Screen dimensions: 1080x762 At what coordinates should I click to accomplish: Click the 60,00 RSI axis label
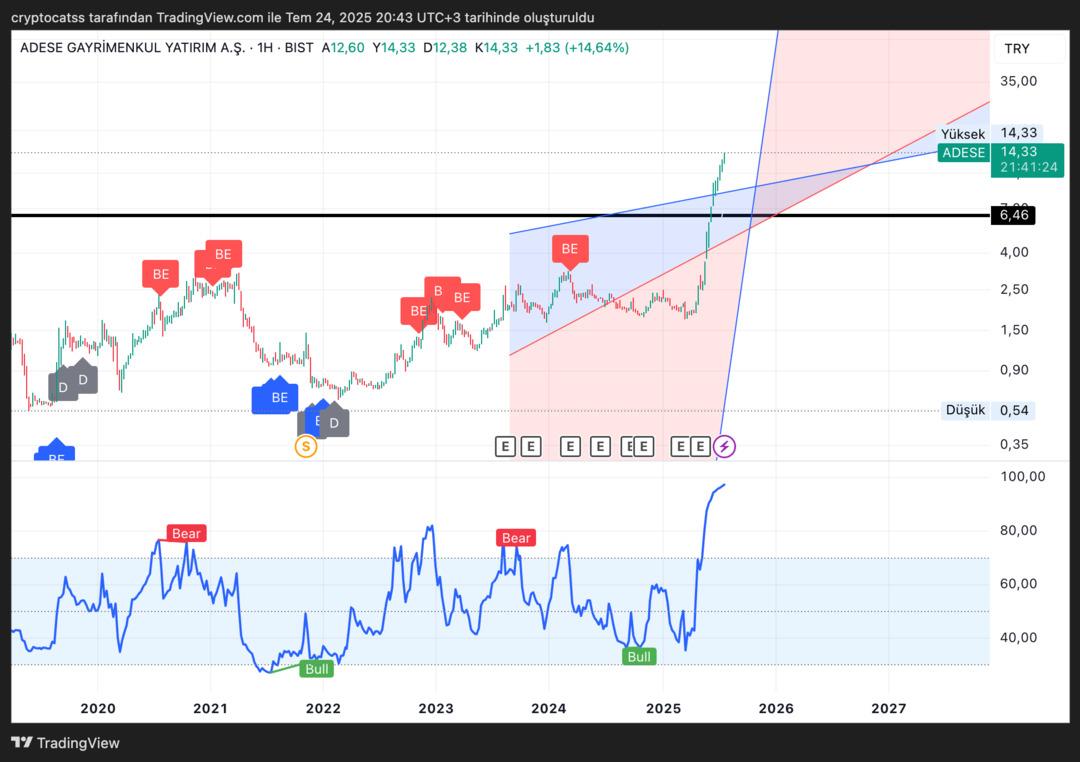click(x=1019, y=584)
